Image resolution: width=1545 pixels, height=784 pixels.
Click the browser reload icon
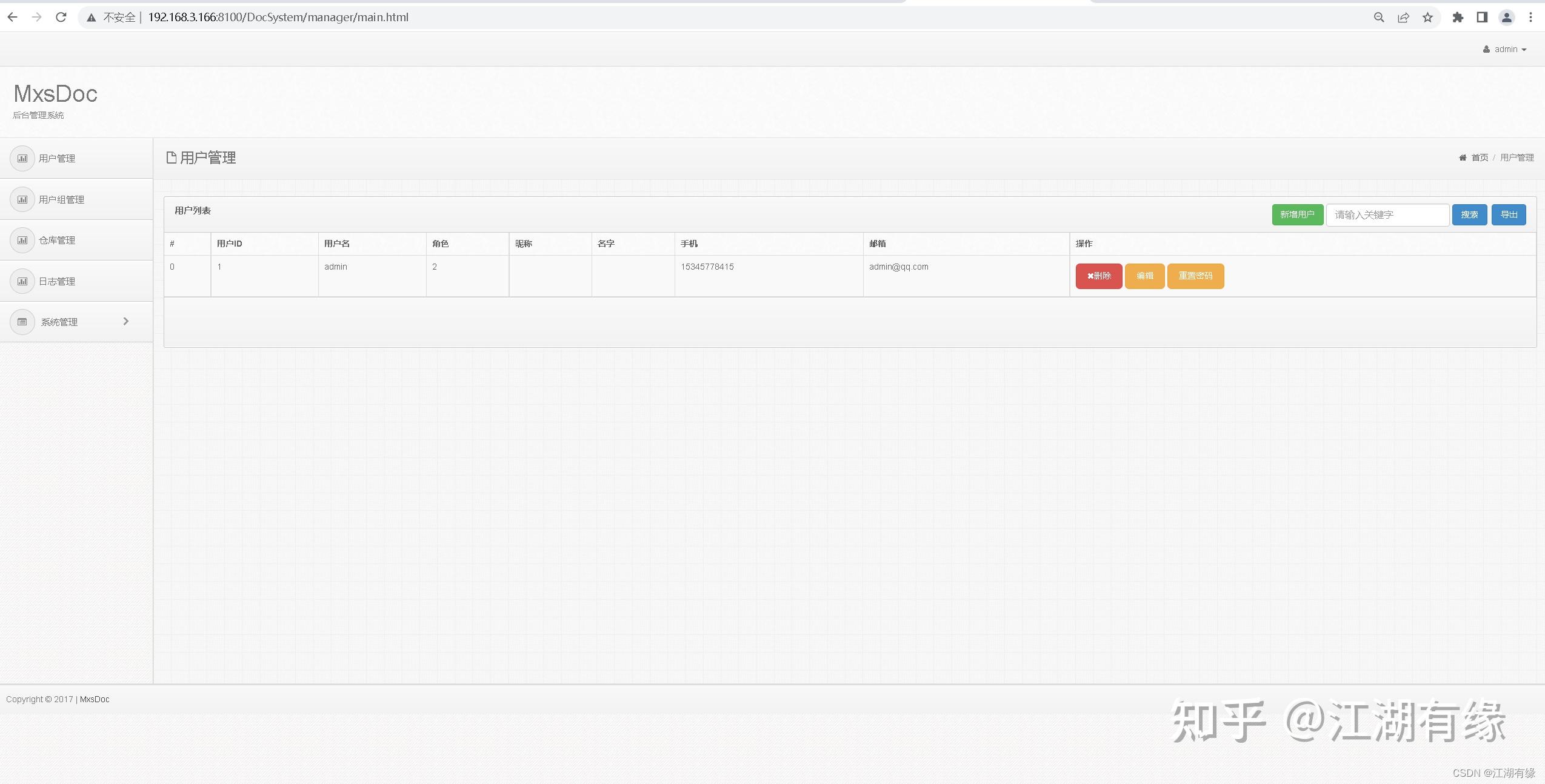[x=61, y=18]
